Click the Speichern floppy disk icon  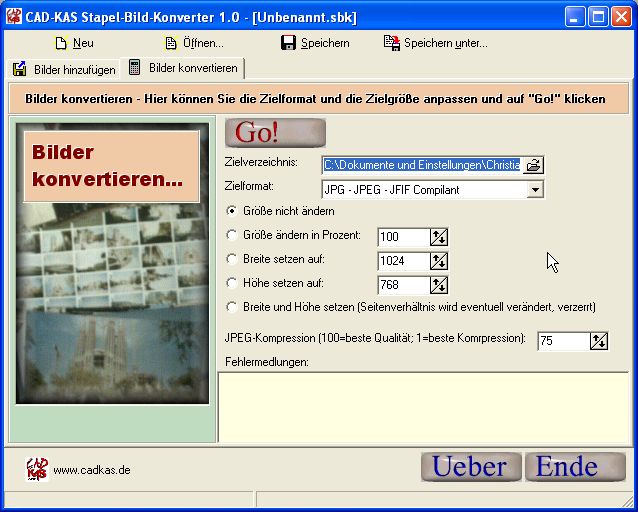[288, 43]
